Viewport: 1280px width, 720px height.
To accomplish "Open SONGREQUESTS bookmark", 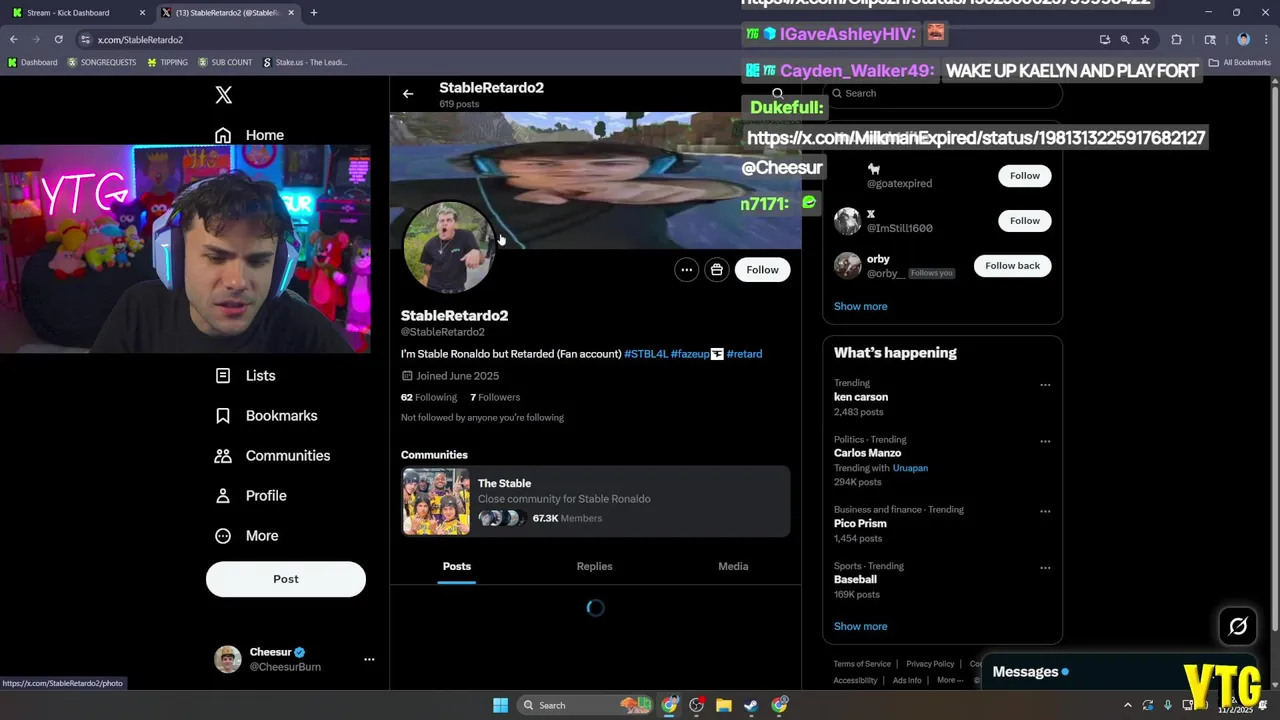I will 103,62.
